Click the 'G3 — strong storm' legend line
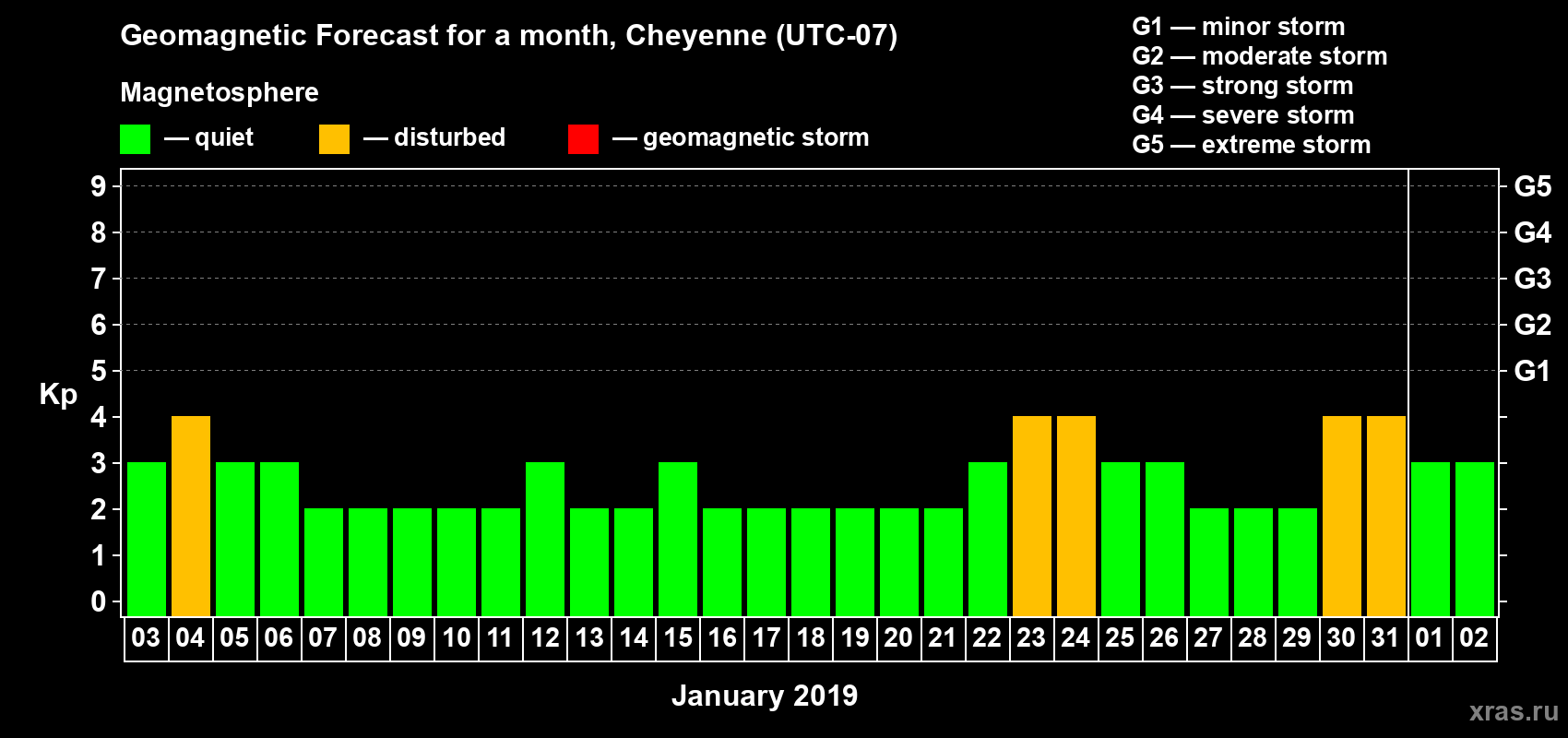1568x738 pixels. click(x=1242, y=86)
